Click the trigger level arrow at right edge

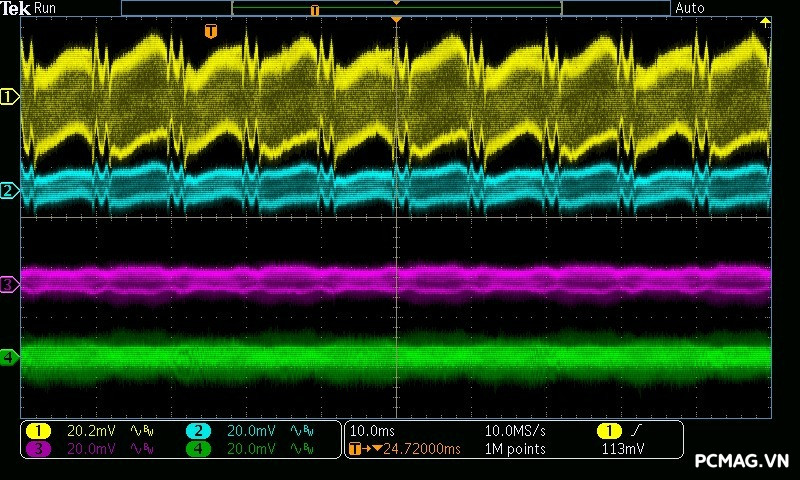pyautogui.click(x=767, y=23)
